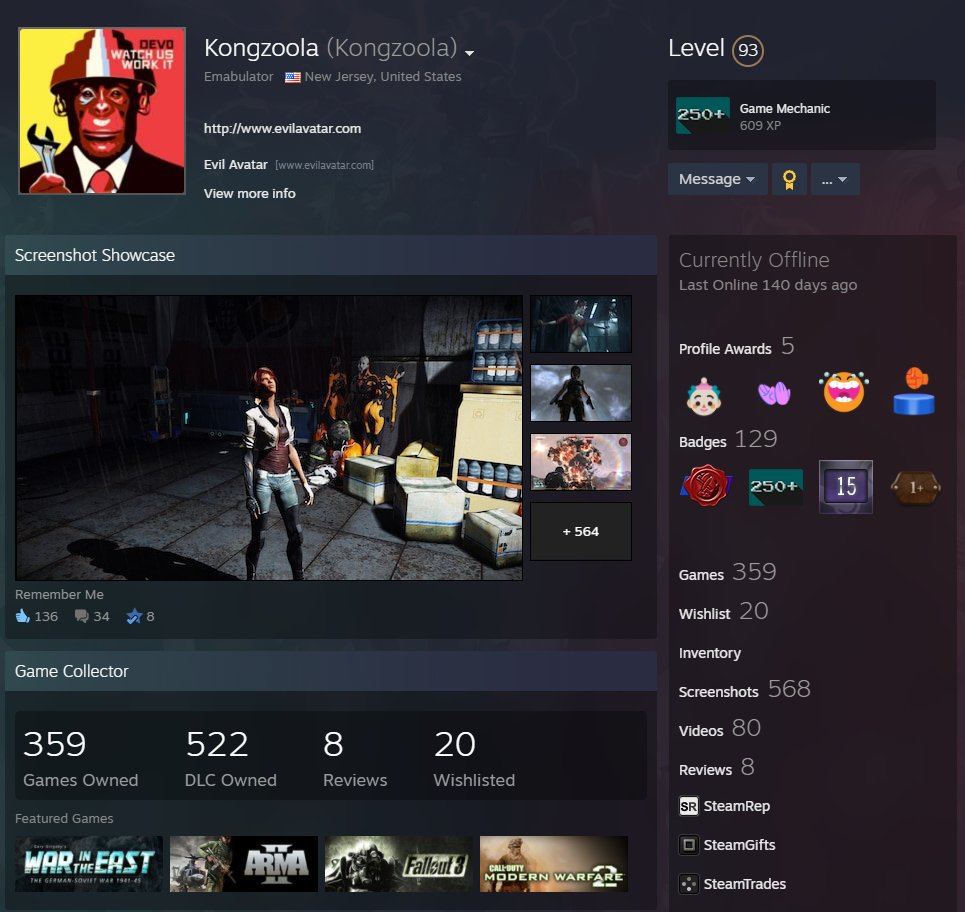Open the level 93 badge circle
The height and width of the screenshot is (912, 965).
pos(747,50)
